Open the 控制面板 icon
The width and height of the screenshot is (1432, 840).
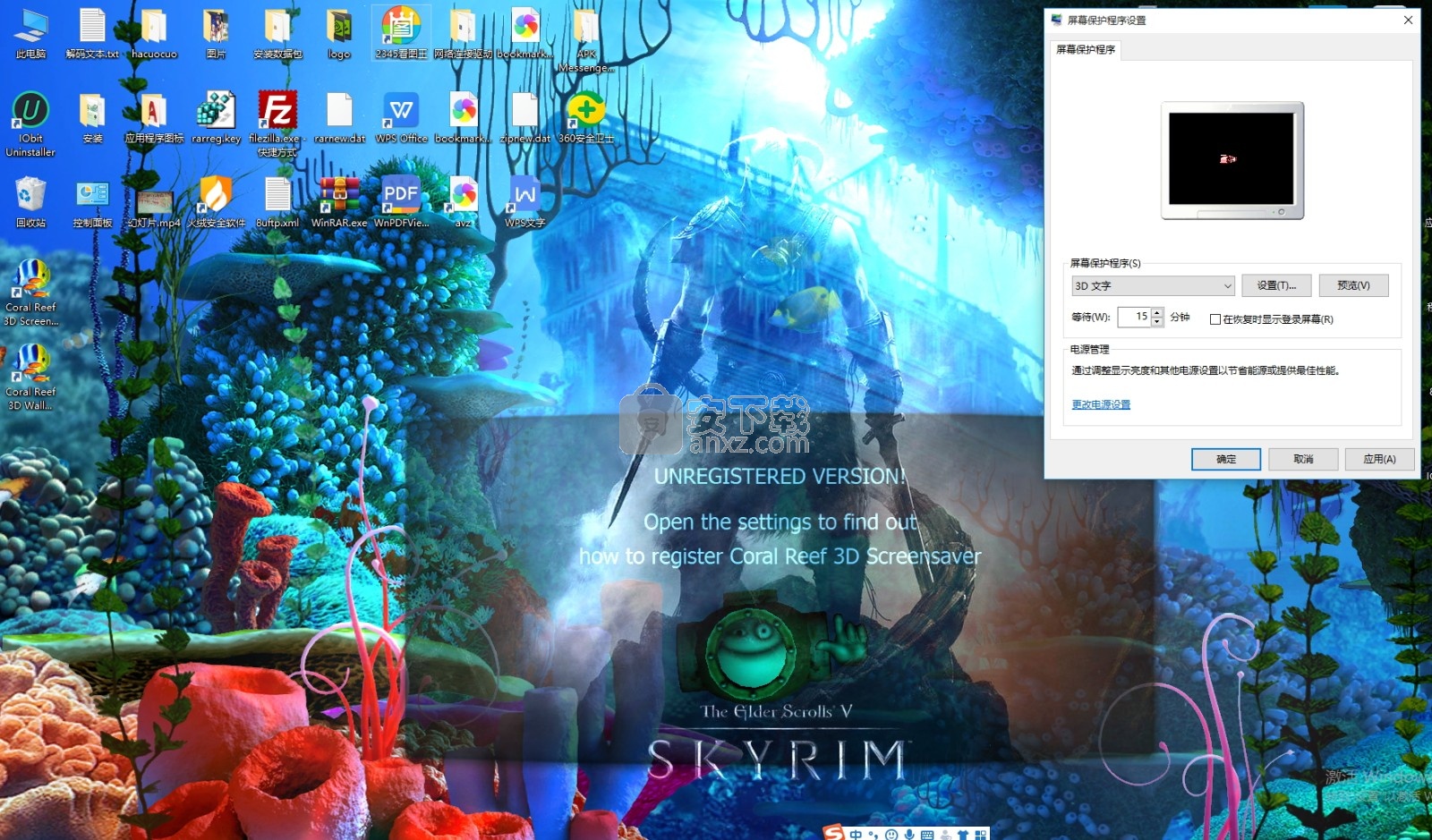92,202
